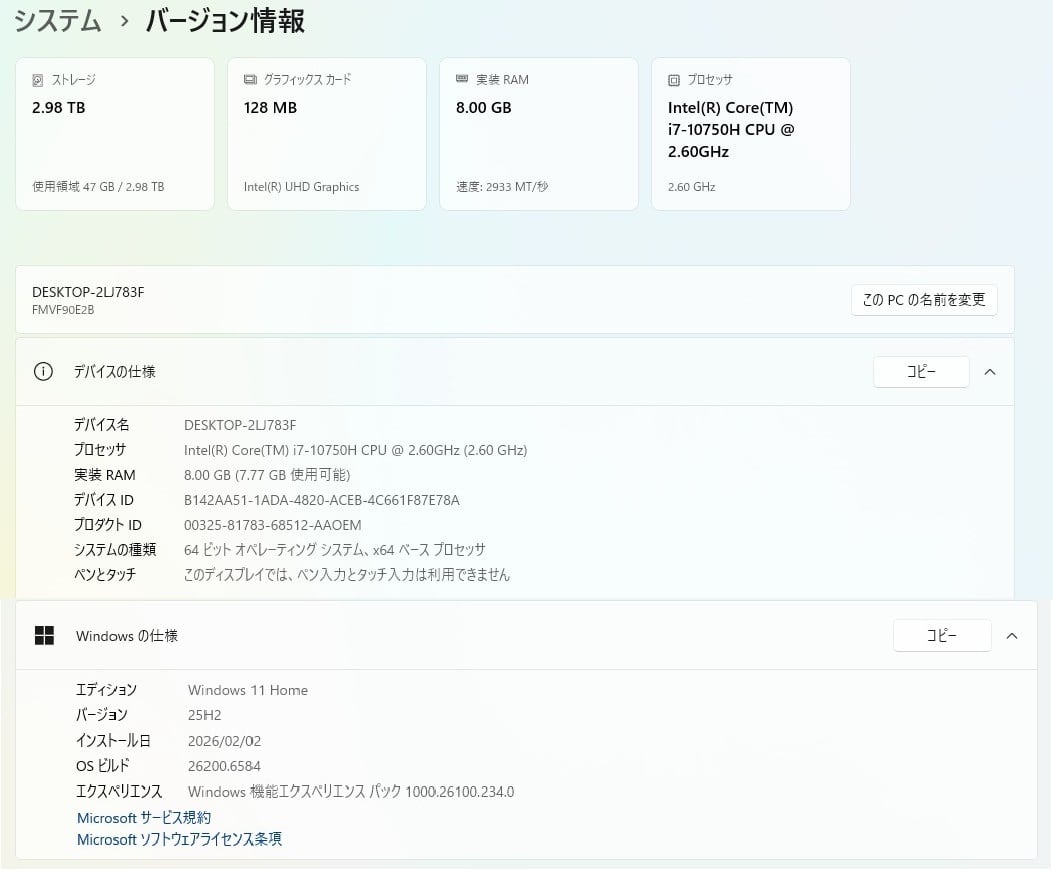Image resolution: width=1053 pixels, height=871 pixels.
Task: Click the Windows logo icon
Action: coord(44,636)
